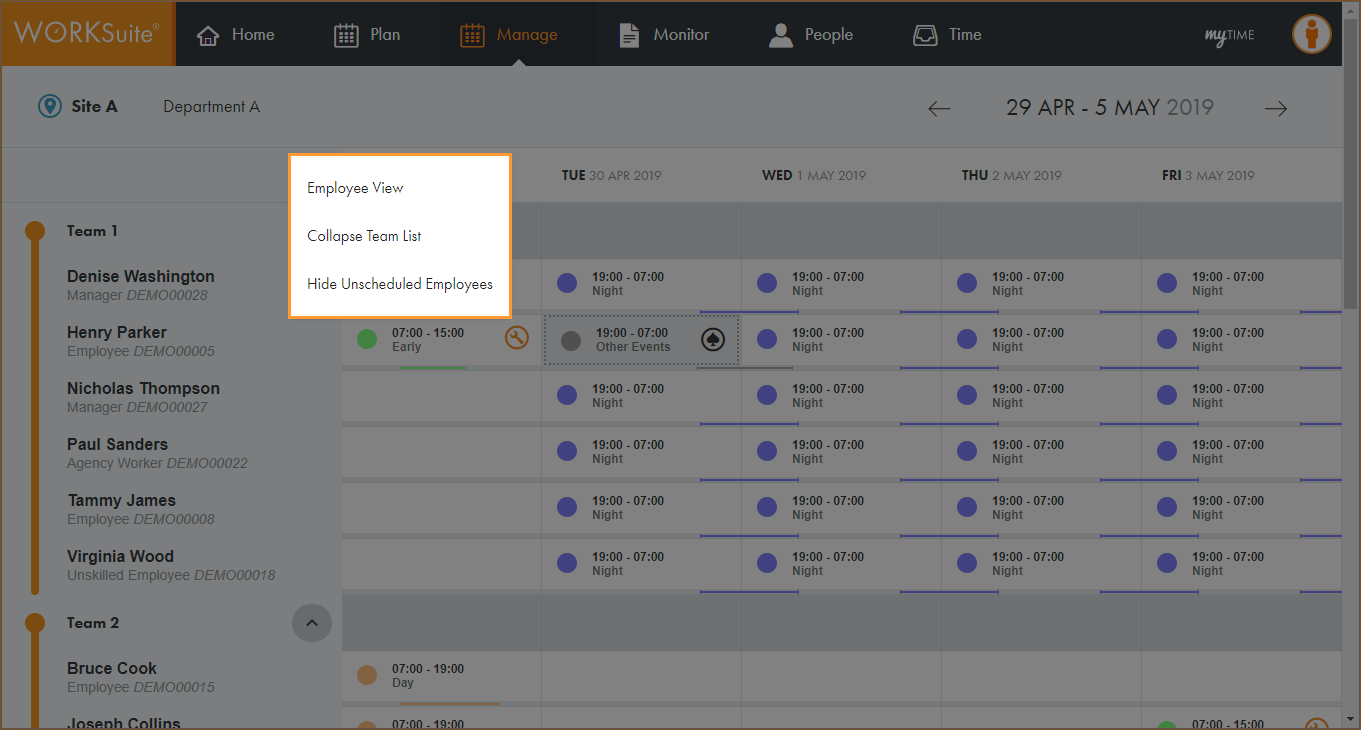Viewport: 1361px width, 730px height.
Task: Go to next week with right arrow
Action: click(1275, 108)
